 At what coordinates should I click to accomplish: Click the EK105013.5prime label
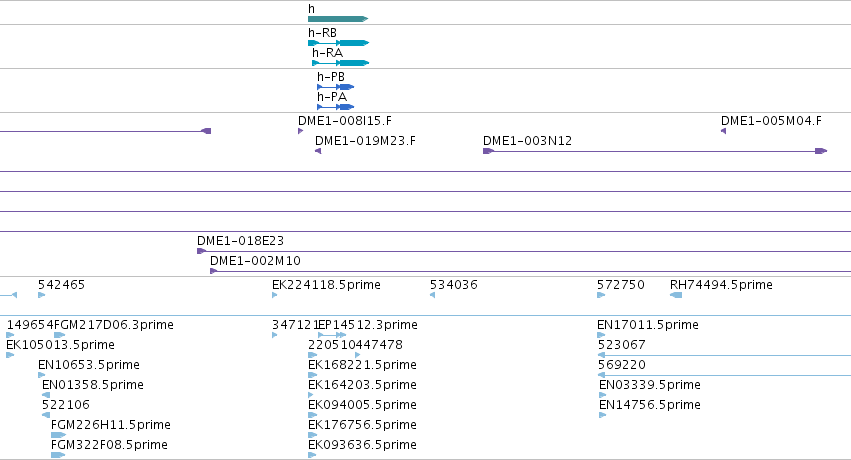[x=60, y=344]
